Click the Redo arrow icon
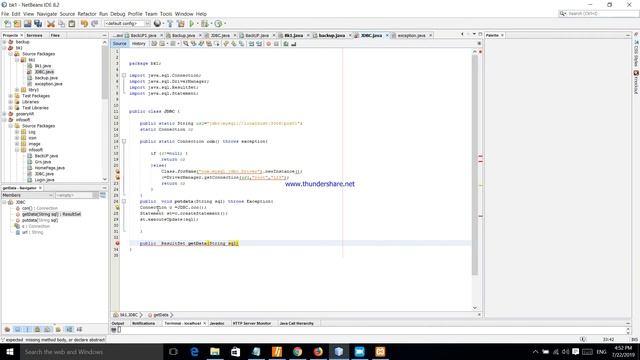The image size is (640, 360). coord(94,24)
